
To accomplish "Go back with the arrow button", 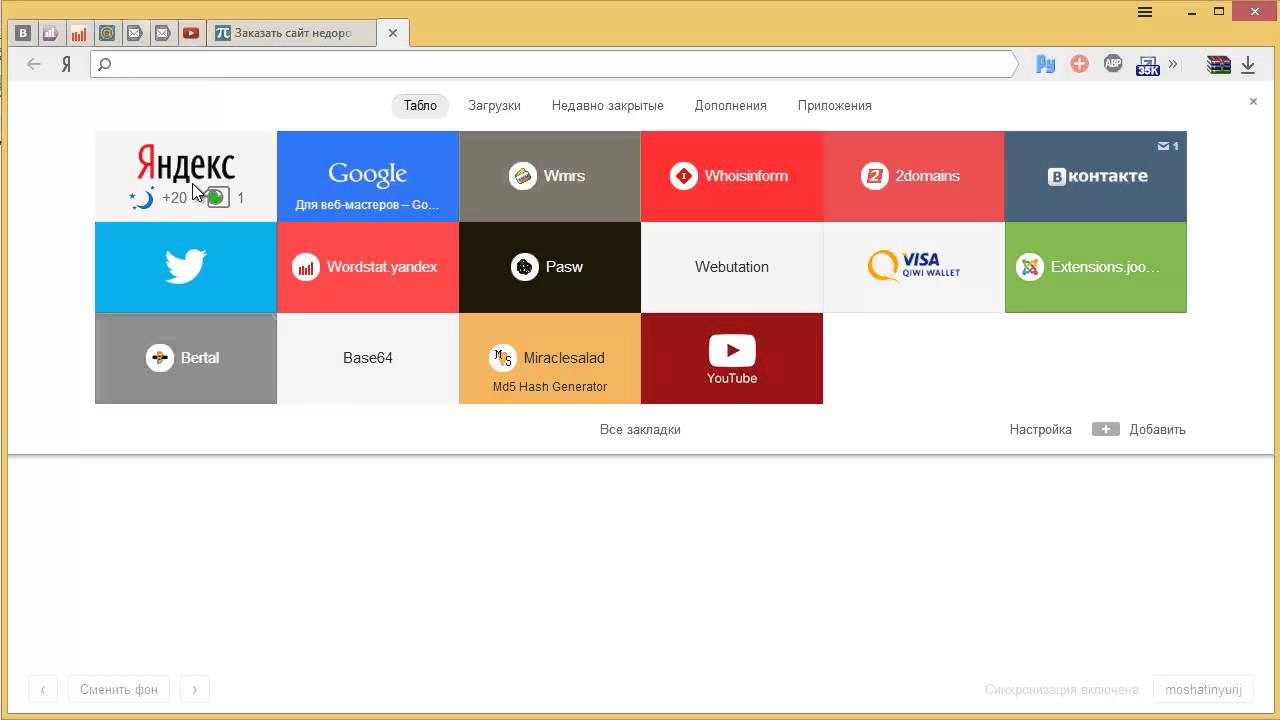I will tap(34, 64).
